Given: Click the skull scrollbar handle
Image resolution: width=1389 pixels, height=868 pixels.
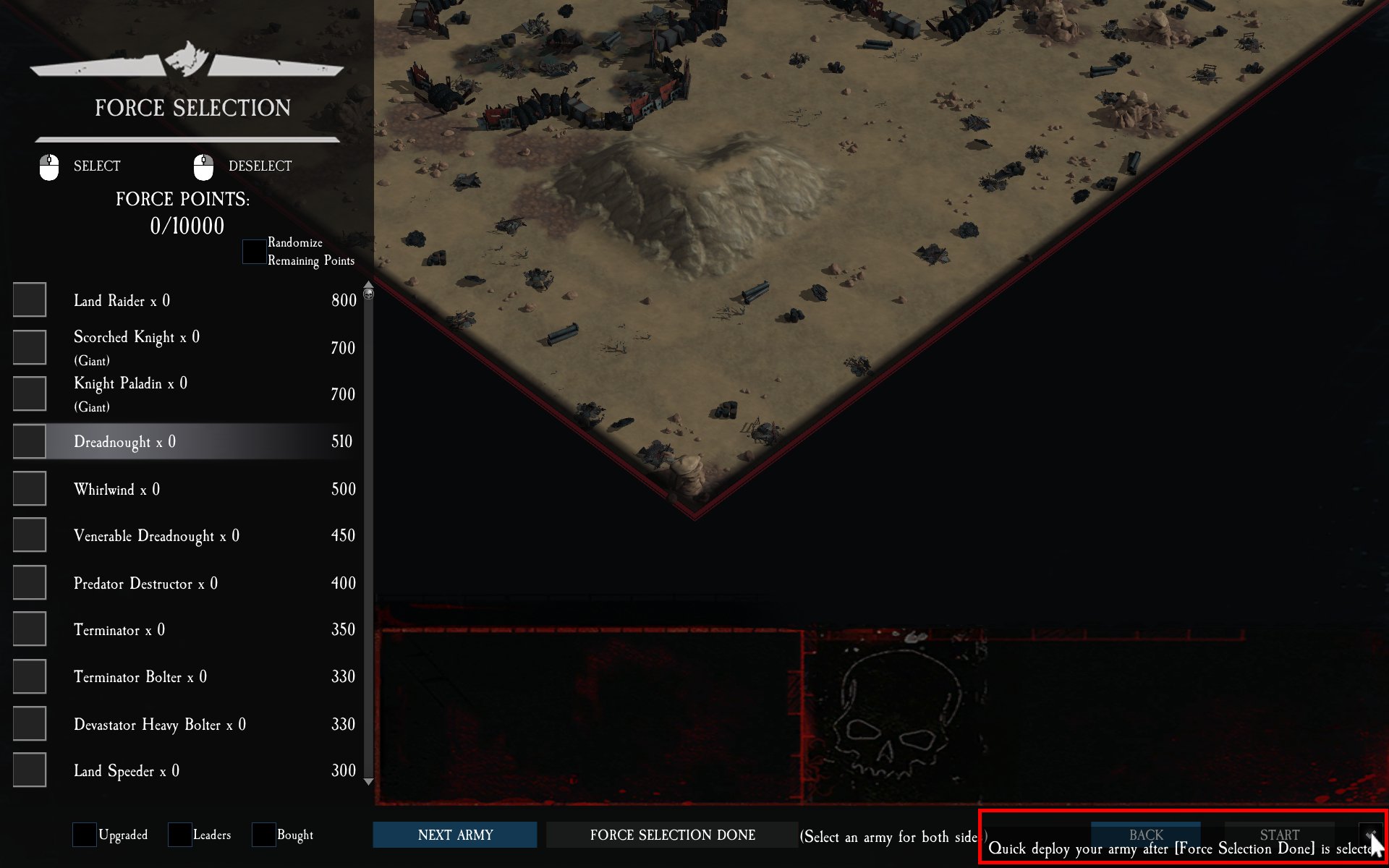Looking at the screenshot, I should click(368, 294).
